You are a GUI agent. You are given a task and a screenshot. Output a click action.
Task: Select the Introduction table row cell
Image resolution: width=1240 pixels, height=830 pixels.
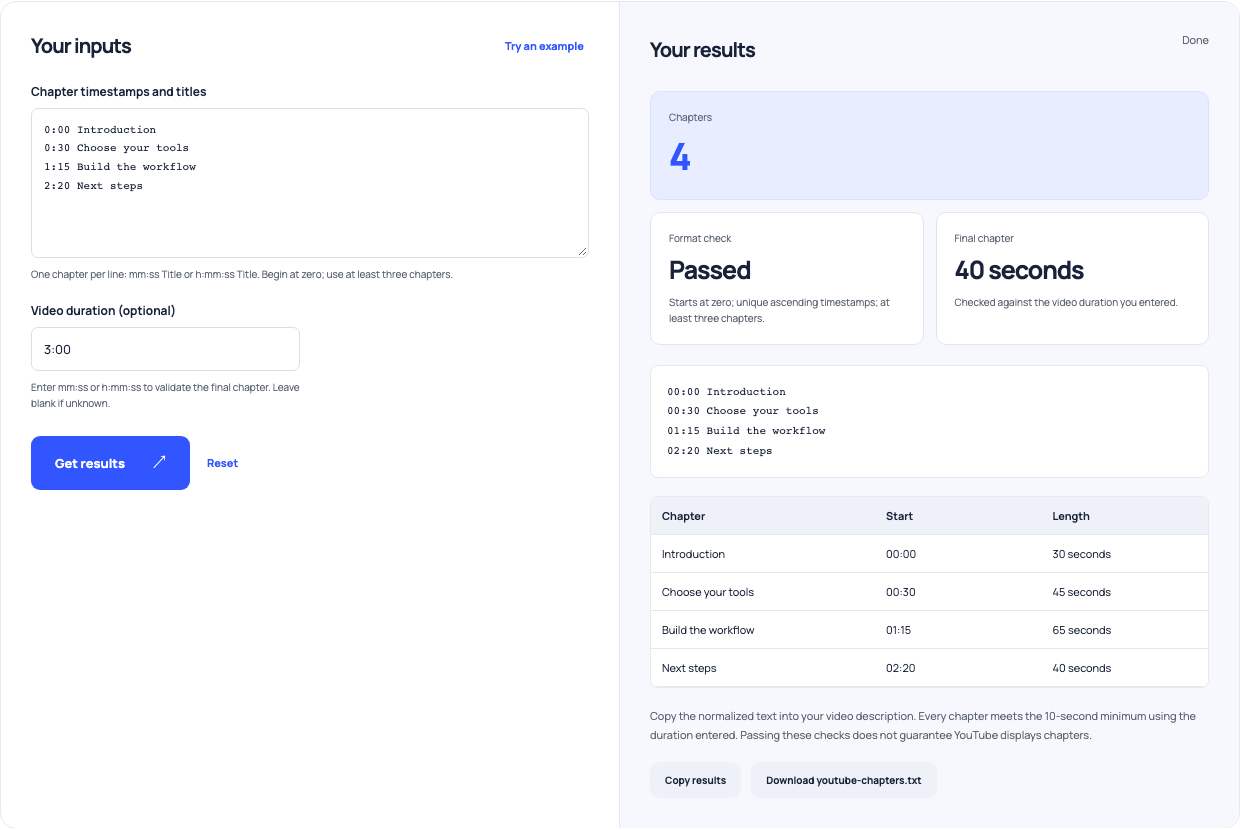pos(693,554)
